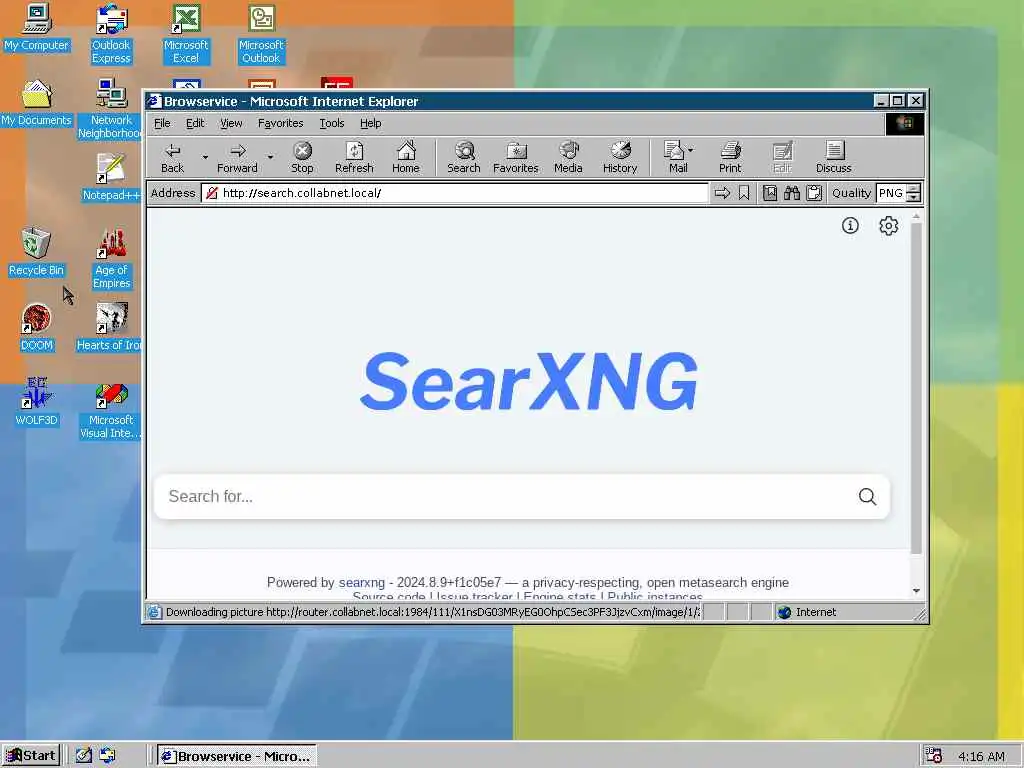Open My Computer desktop icon
This screenshot has height=768, width=1024.
[36, 28]
